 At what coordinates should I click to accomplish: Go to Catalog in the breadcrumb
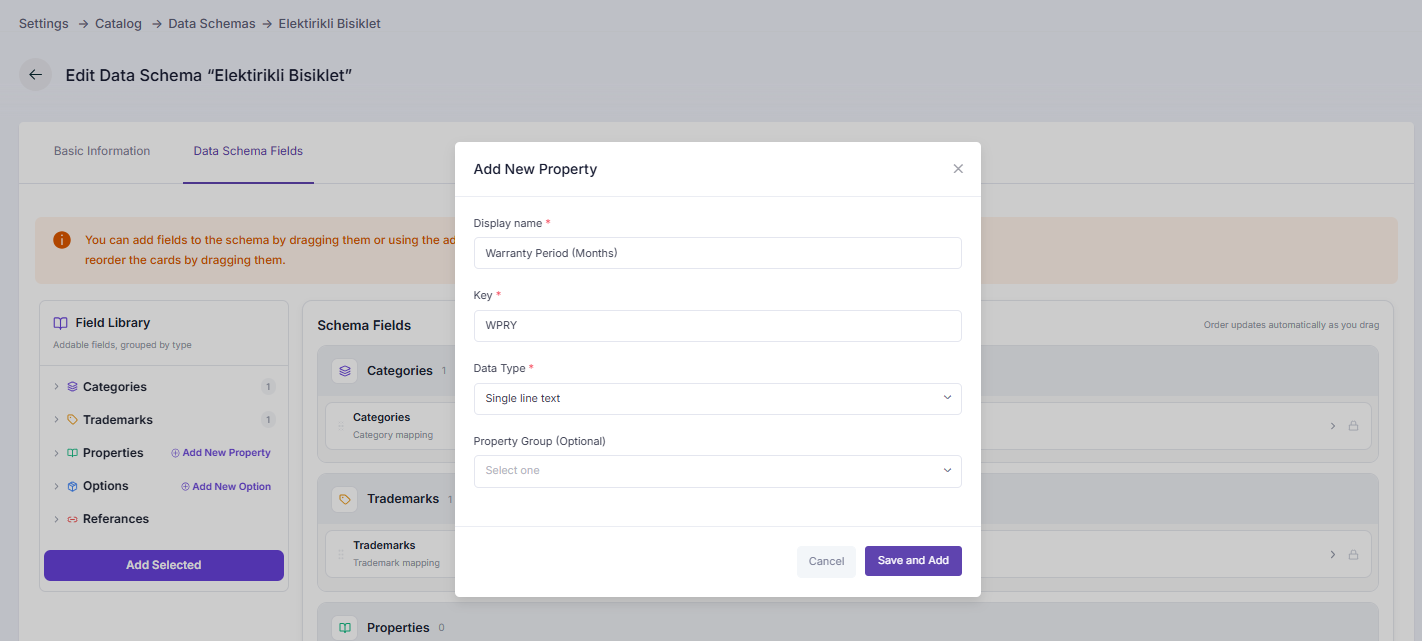[x=118, y=23]
